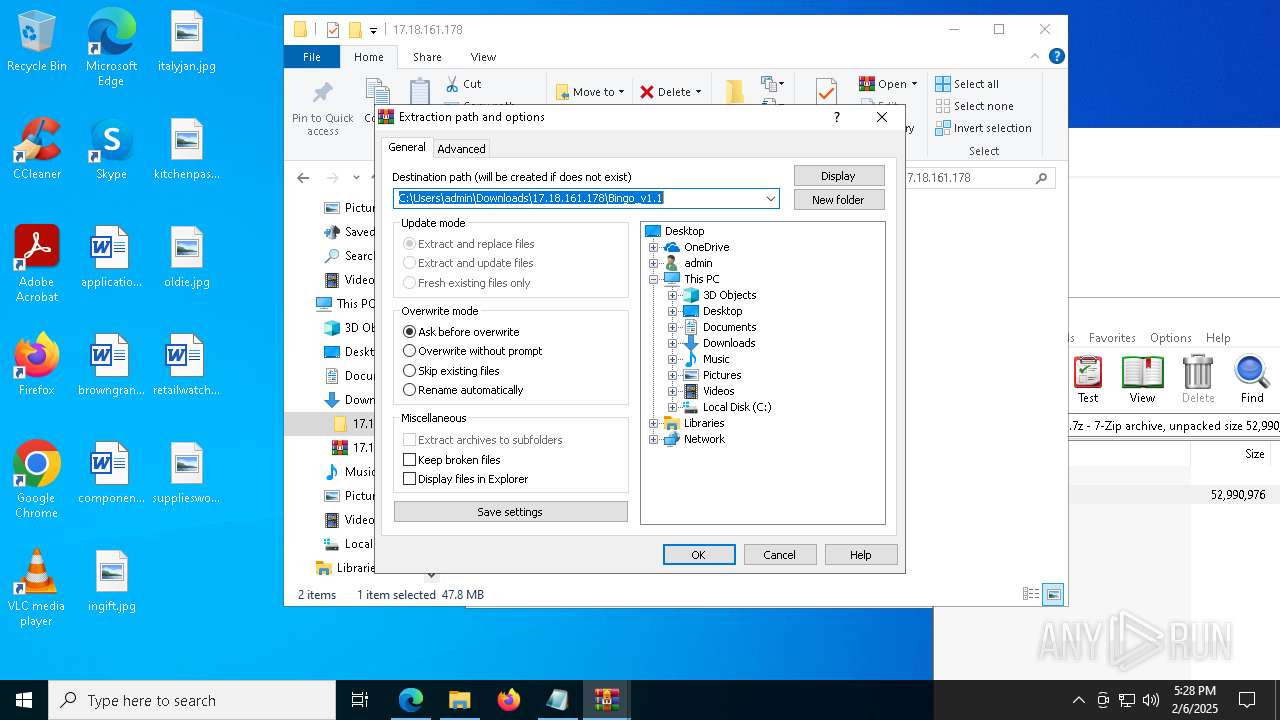
Task: Expand the 3D Objects tree node
Action: pos(673,295)
